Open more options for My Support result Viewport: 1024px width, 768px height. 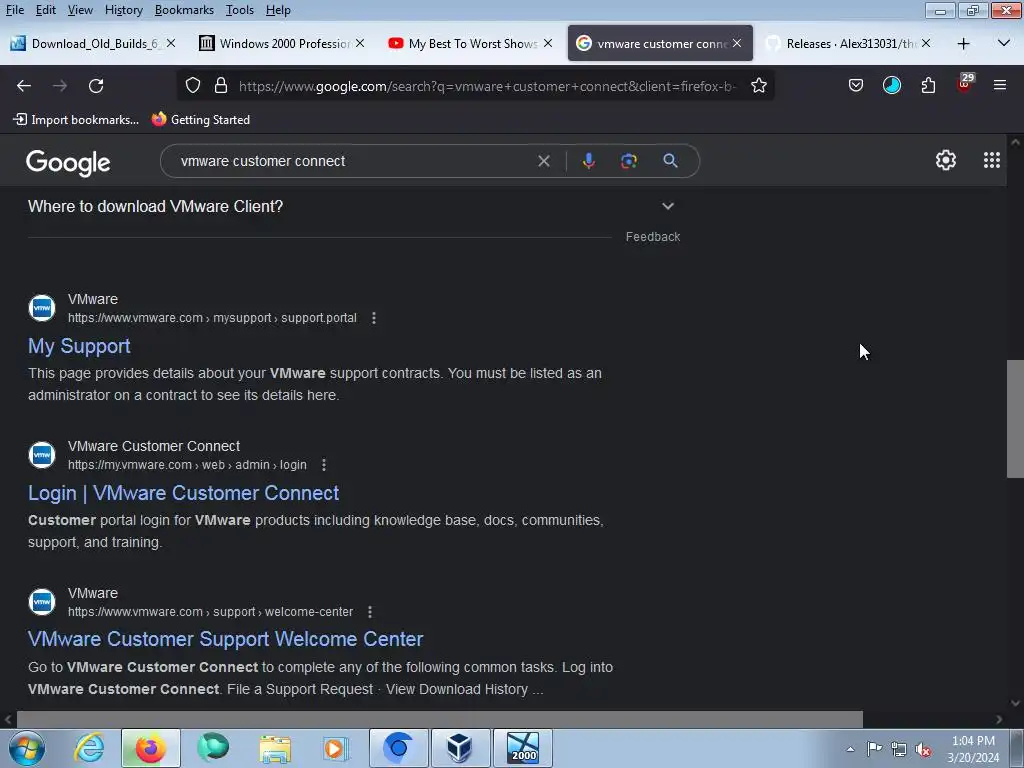point(374,318)
